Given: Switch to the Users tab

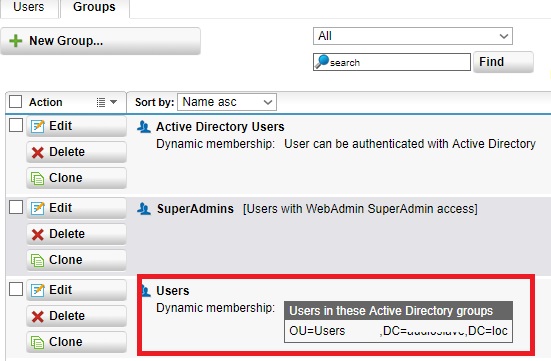Looking at the screenshot, I should (29, 8).
